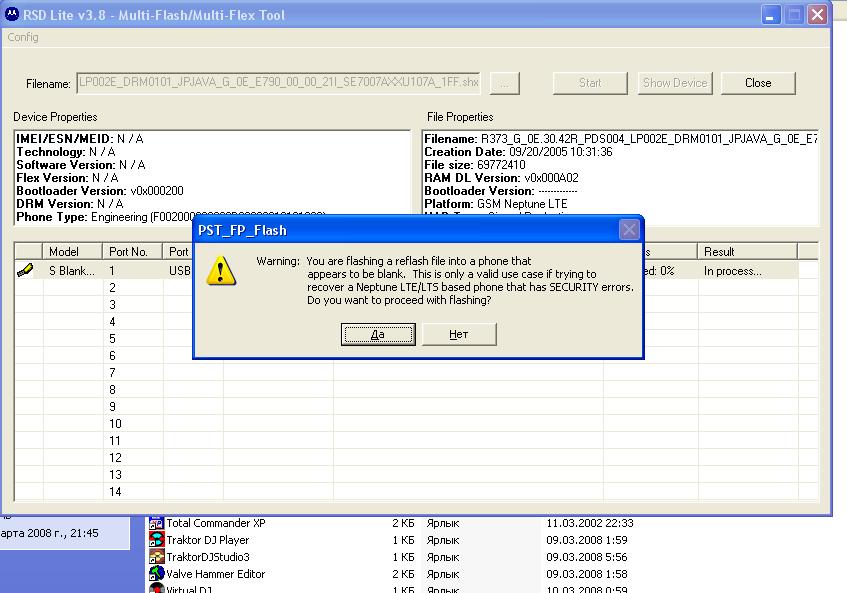Click the IMEI/ESN/MEID property line

80,139
